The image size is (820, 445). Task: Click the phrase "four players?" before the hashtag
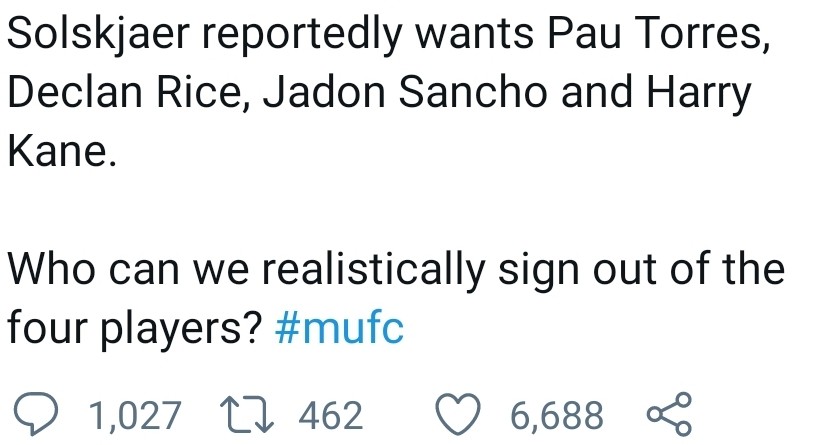(x=135, y=327)
